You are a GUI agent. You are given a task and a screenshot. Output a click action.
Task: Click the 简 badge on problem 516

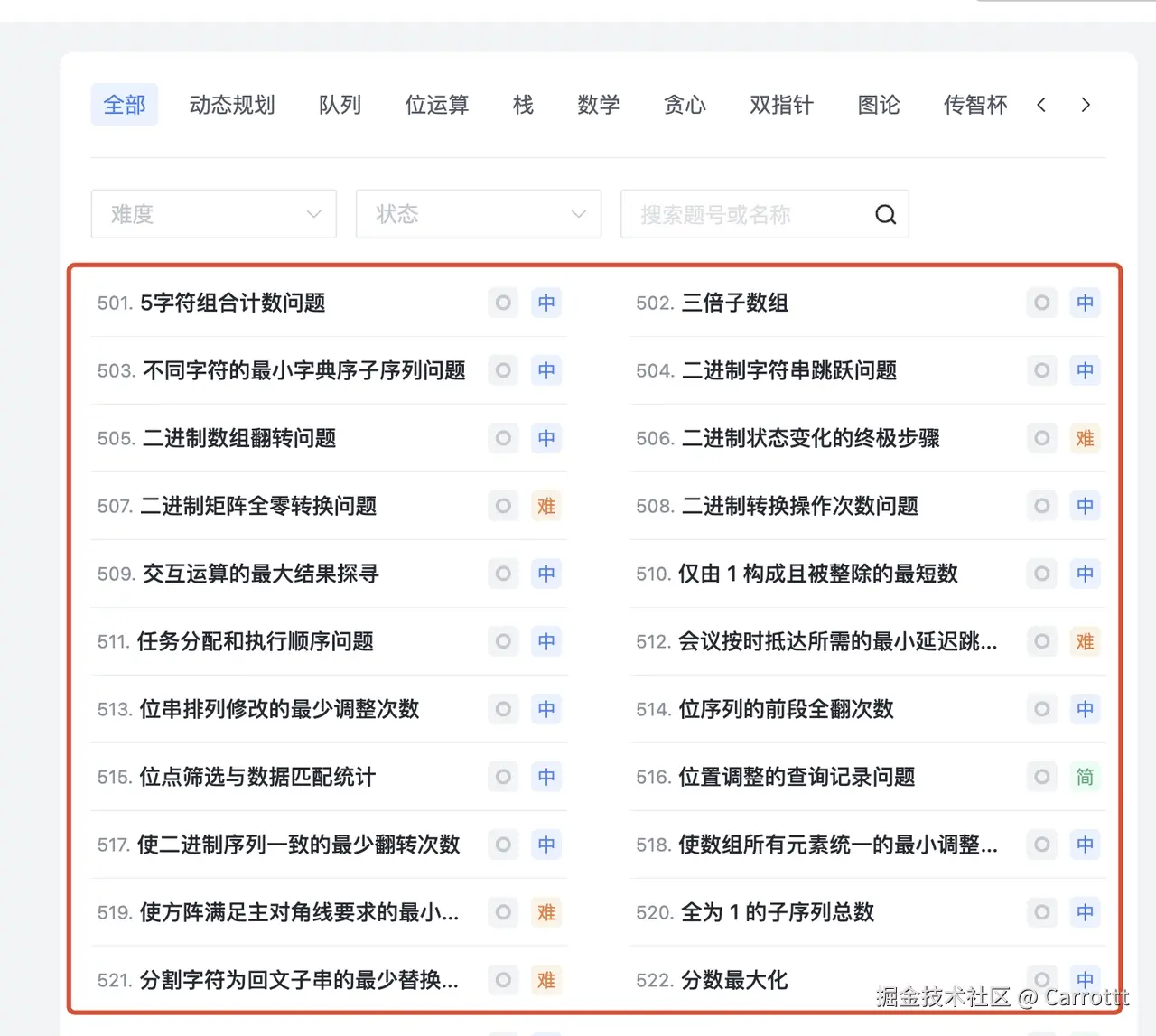[x=1085, y=777]
